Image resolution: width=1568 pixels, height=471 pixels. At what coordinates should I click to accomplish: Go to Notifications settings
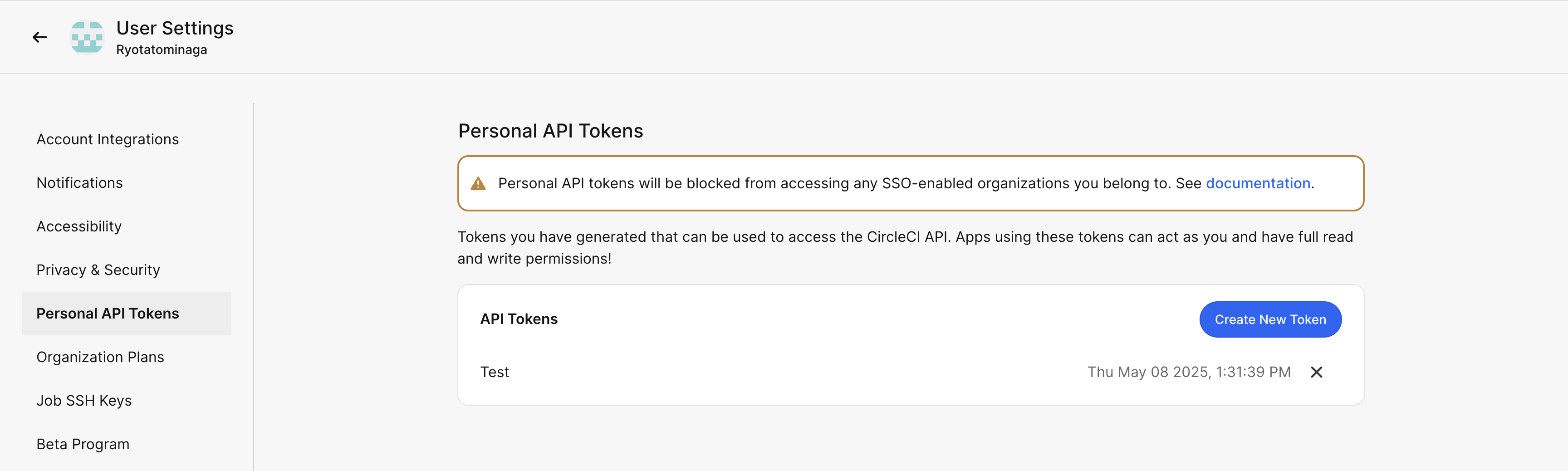(80, 182)
